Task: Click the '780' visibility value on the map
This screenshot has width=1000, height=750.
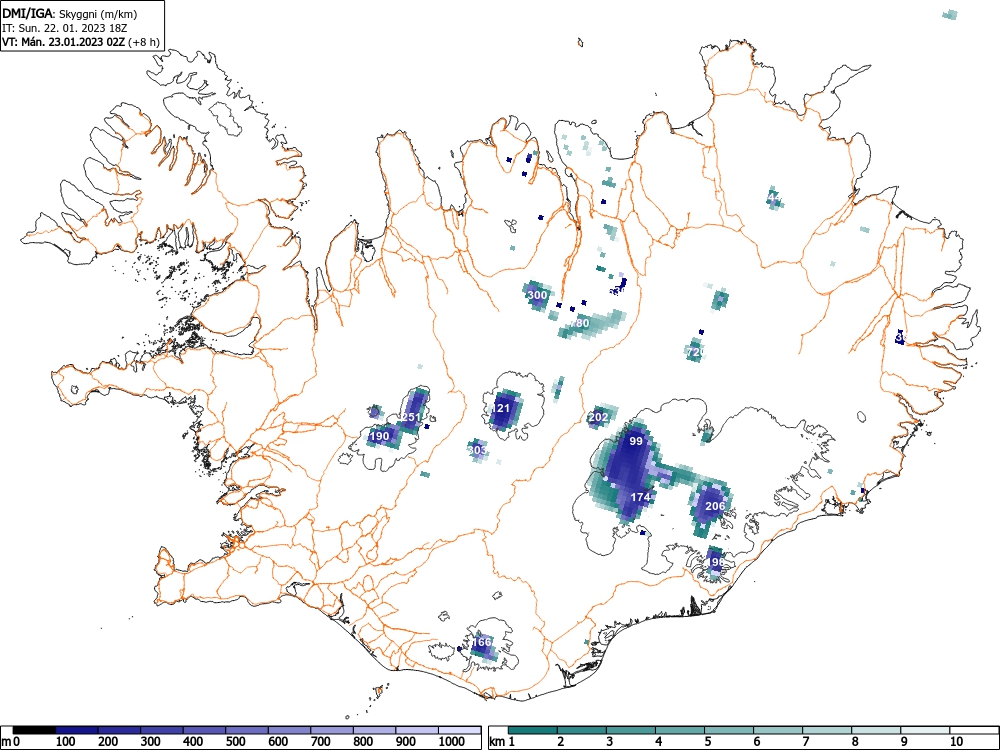Action: click(x=580, y=323)
